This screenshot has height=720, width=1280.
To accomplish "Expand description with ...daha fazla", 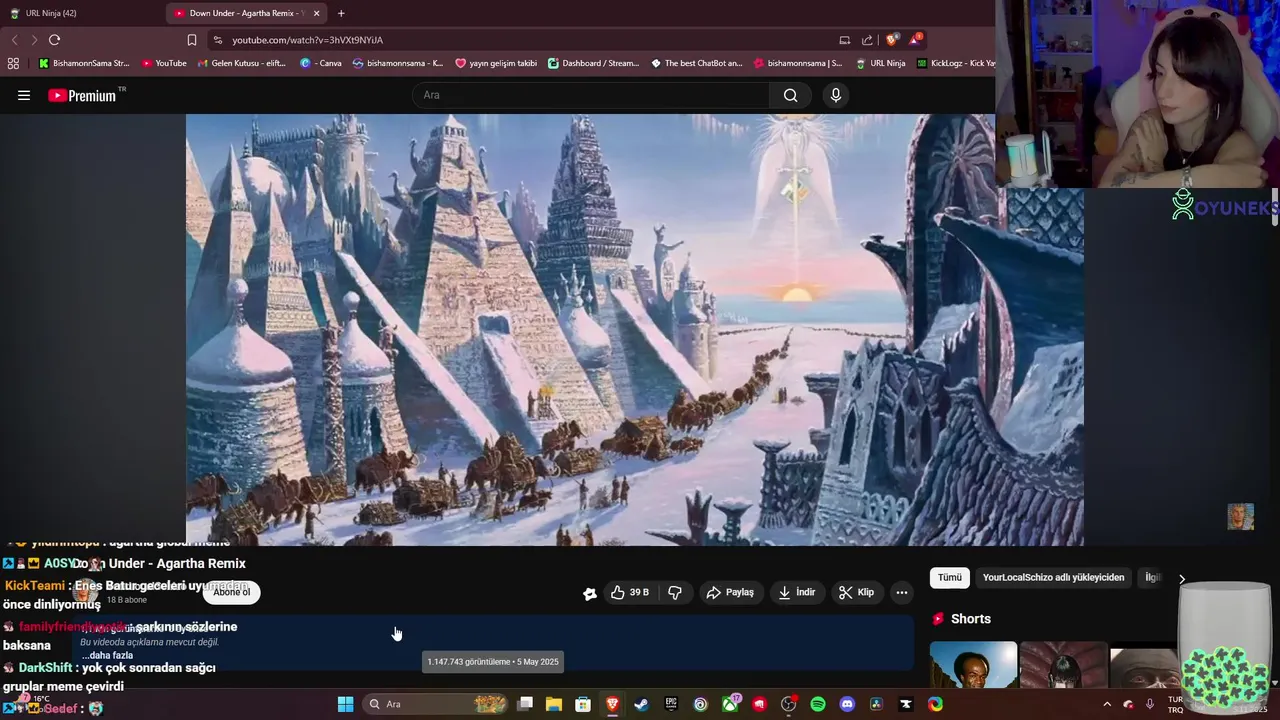I will pos(107,655).
